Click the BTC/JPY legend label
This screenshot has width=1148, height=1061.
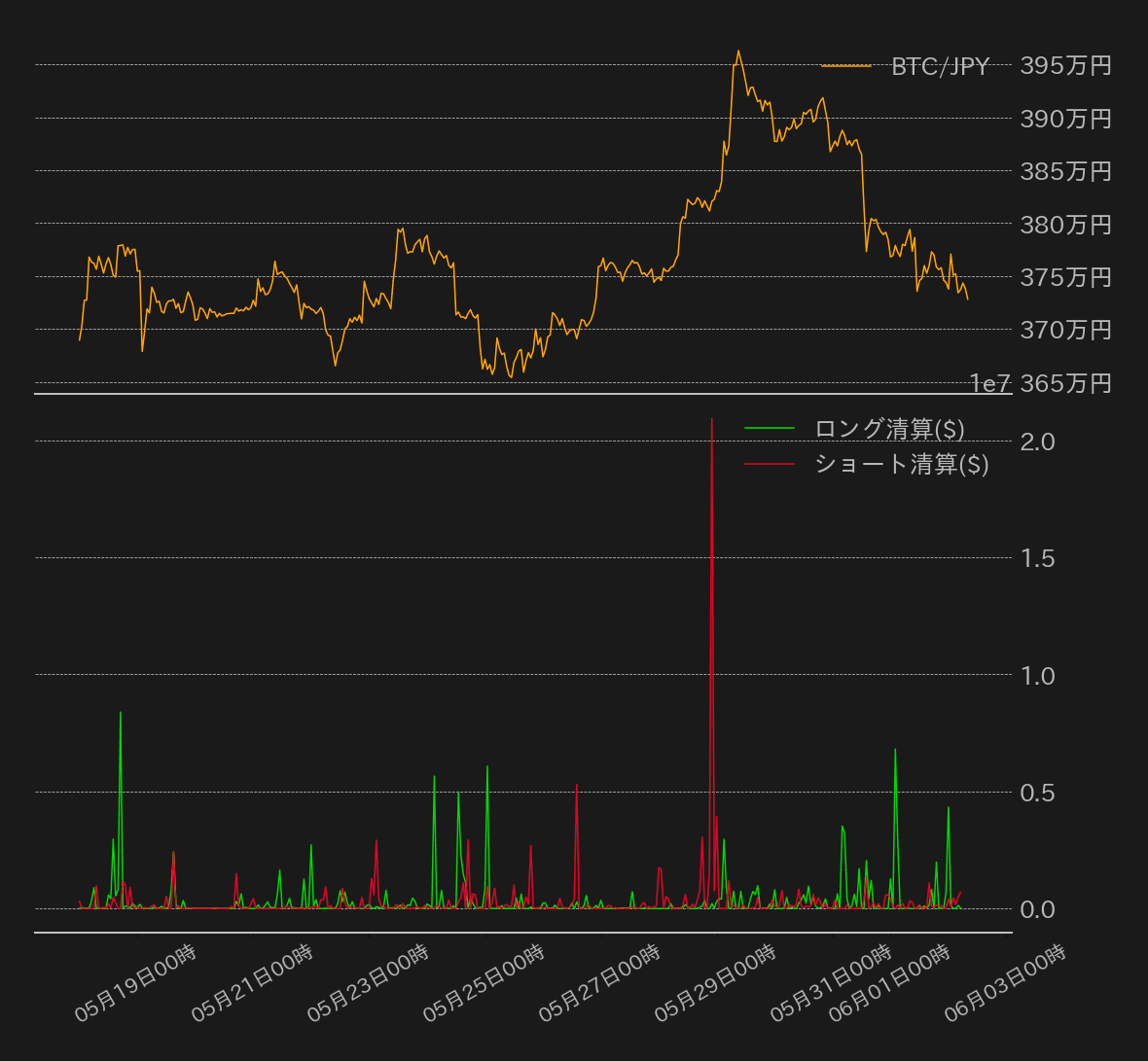940,66
